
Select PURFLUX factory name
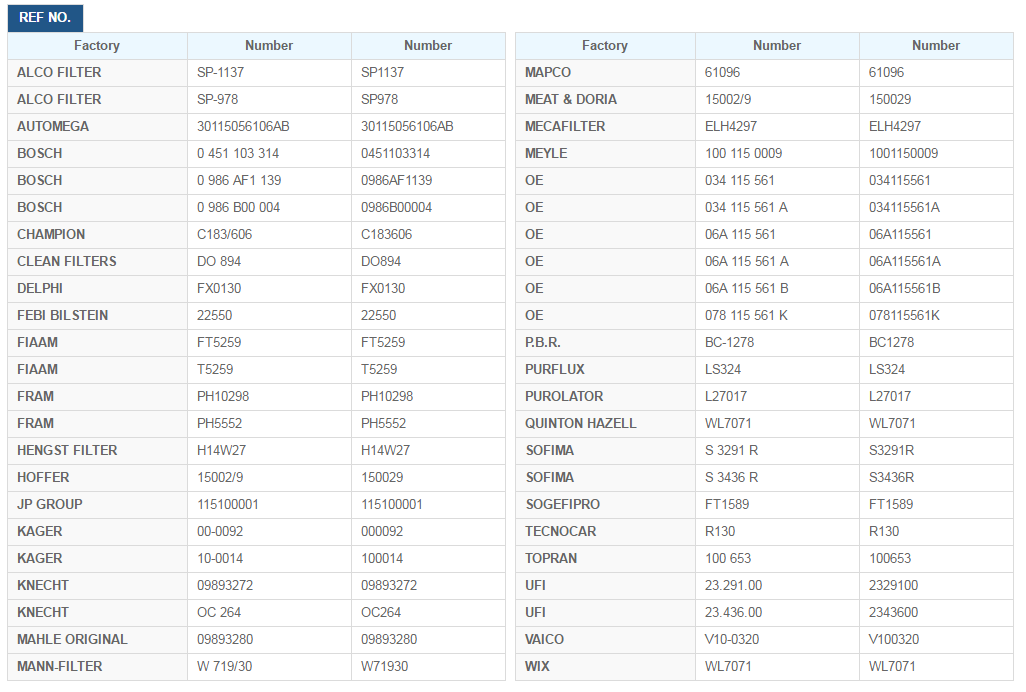coord(555,370)
